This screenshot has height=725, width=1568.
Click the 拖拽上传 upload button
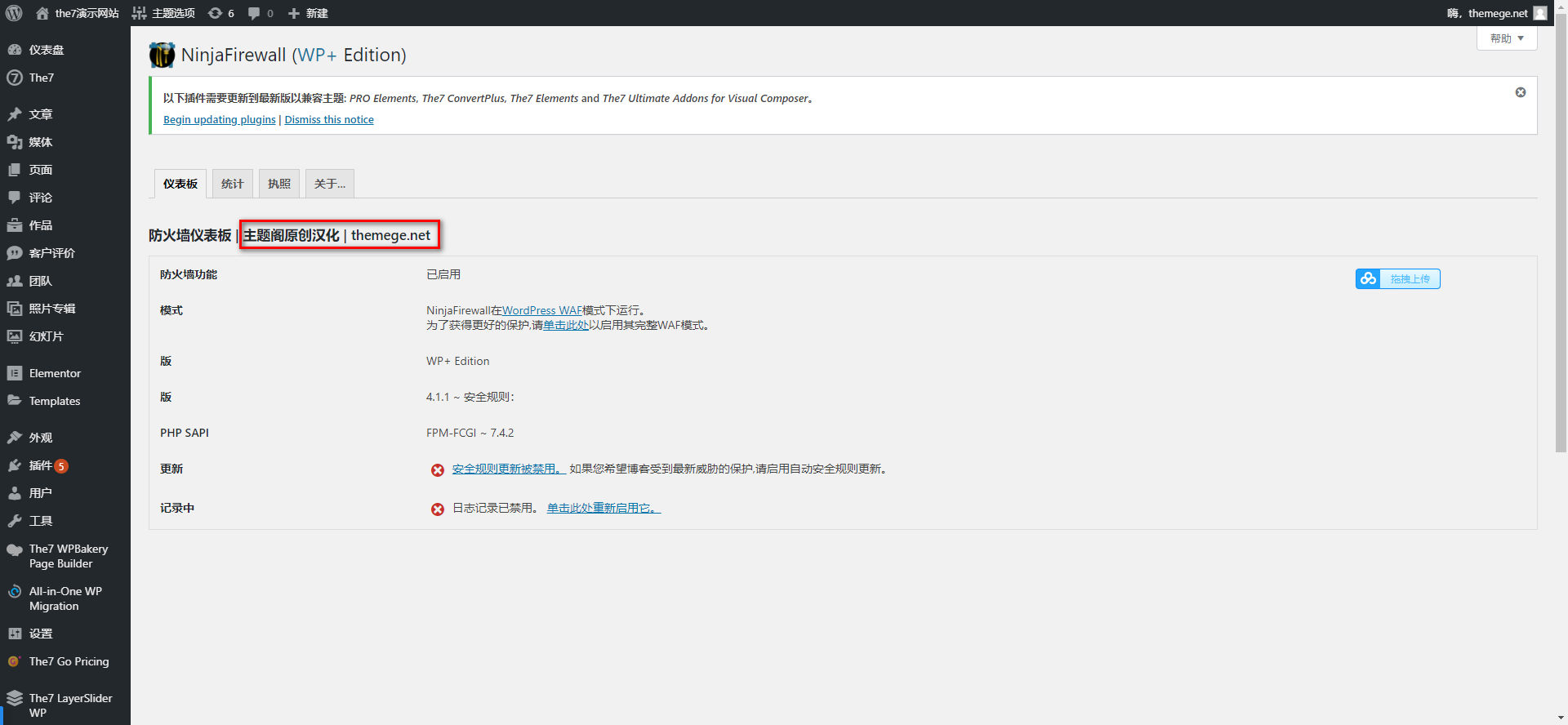point(1398,279)
